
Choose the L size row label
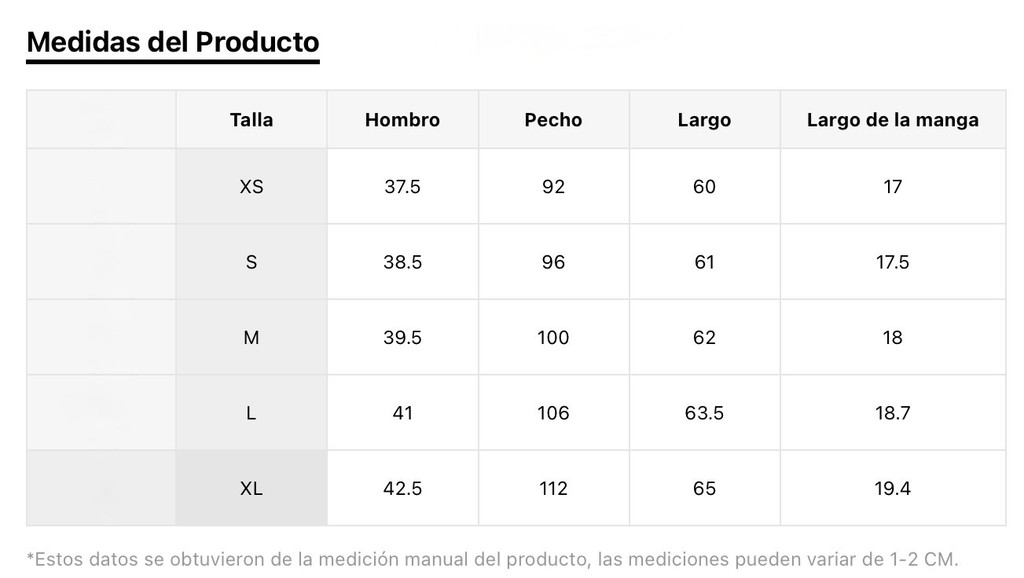tap(251, 413)
